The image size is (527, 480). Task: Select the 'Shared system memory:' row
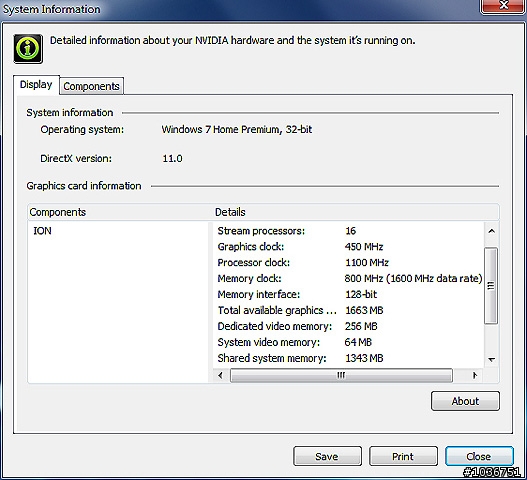click(349, 358)
